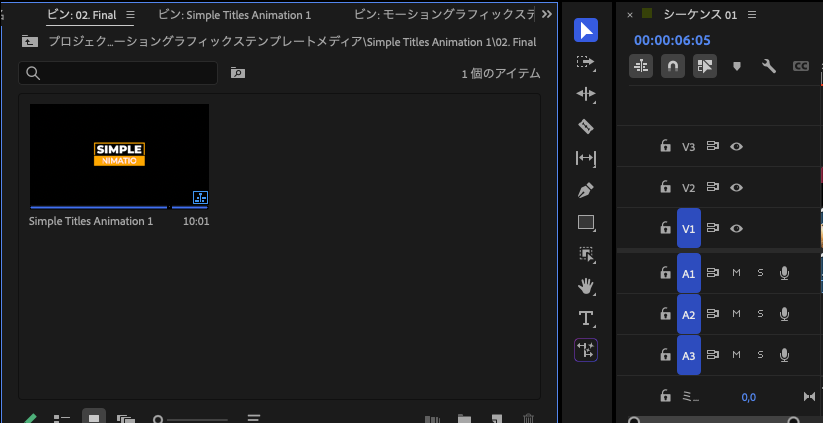Open timeline display settings wrench
823x423 pixels.
pyautogui.click(x=769, y=66)
